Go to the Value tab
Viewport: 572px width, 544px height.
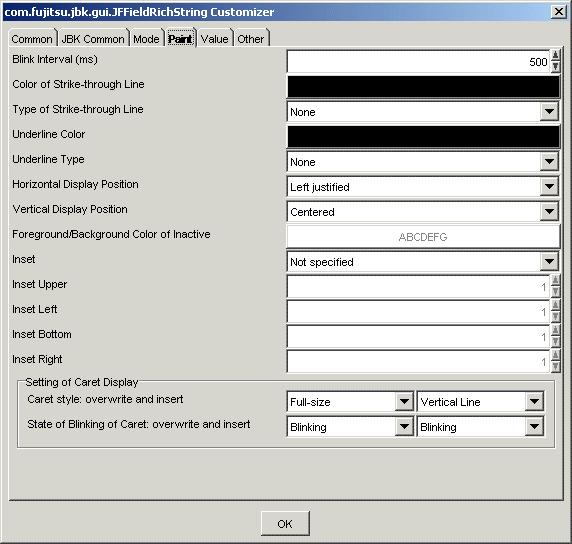[215, 38]
